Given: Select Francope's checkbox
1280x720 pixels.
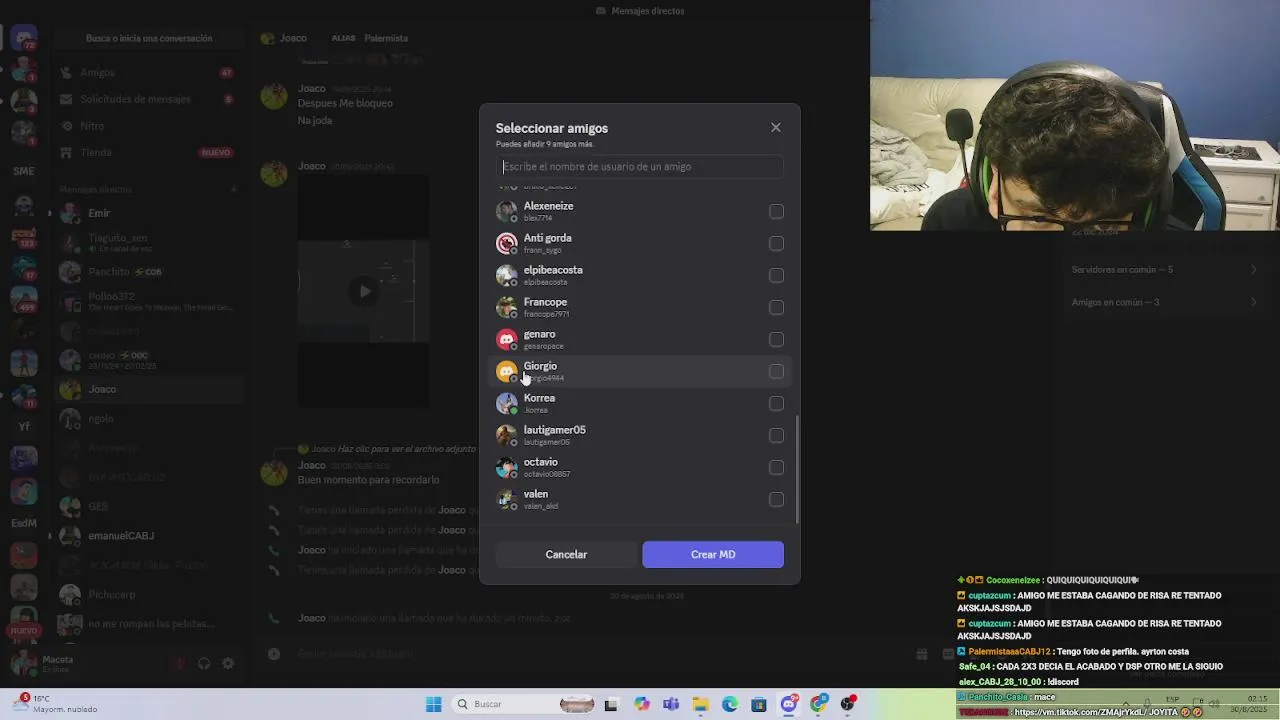Looking at the screenshot, I should pyautogui.click(x=776, y=308).
